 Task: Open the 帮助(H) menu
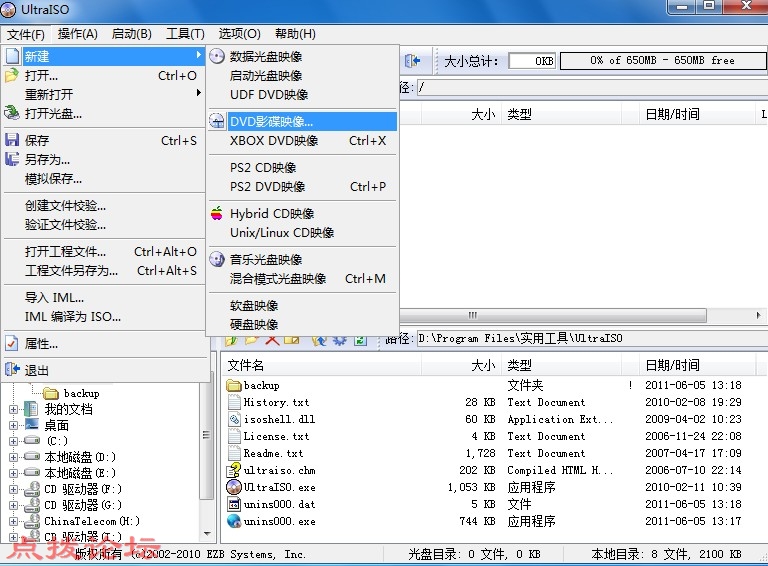tap(295, 34)
